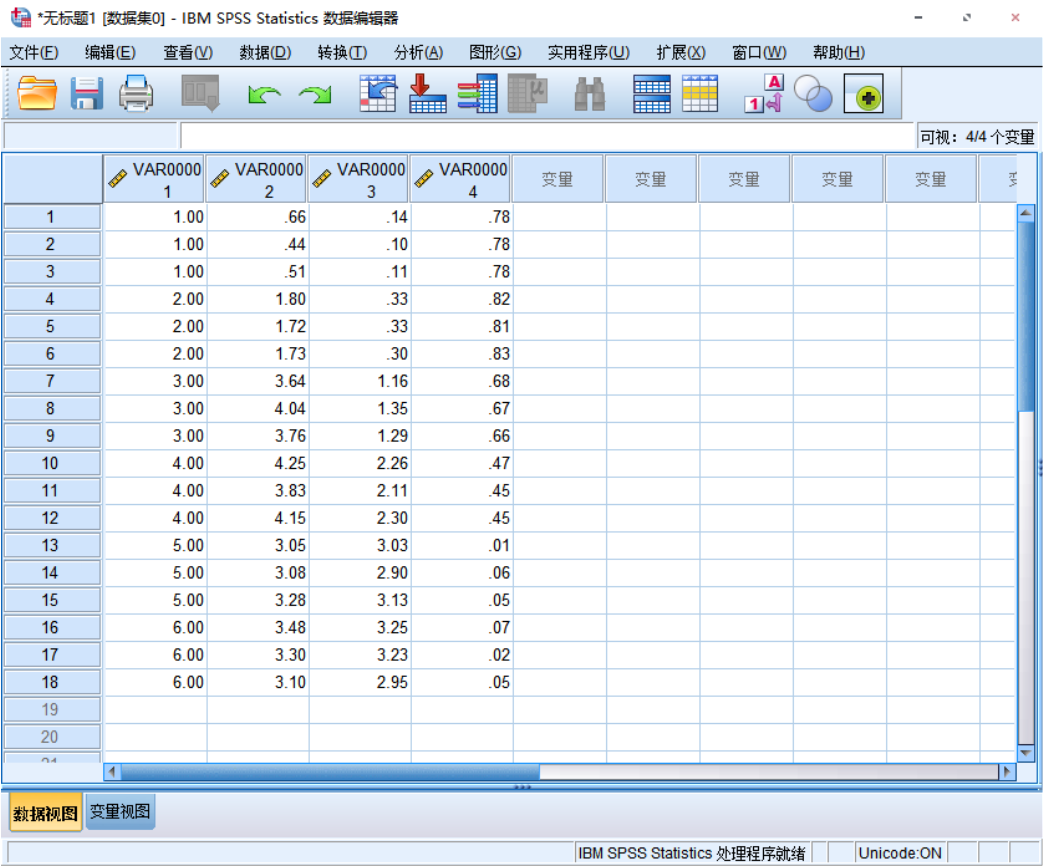1043x866 pixels.
Task: Click cell value 1.80 in row 4
Action: (x=257, y=299)
